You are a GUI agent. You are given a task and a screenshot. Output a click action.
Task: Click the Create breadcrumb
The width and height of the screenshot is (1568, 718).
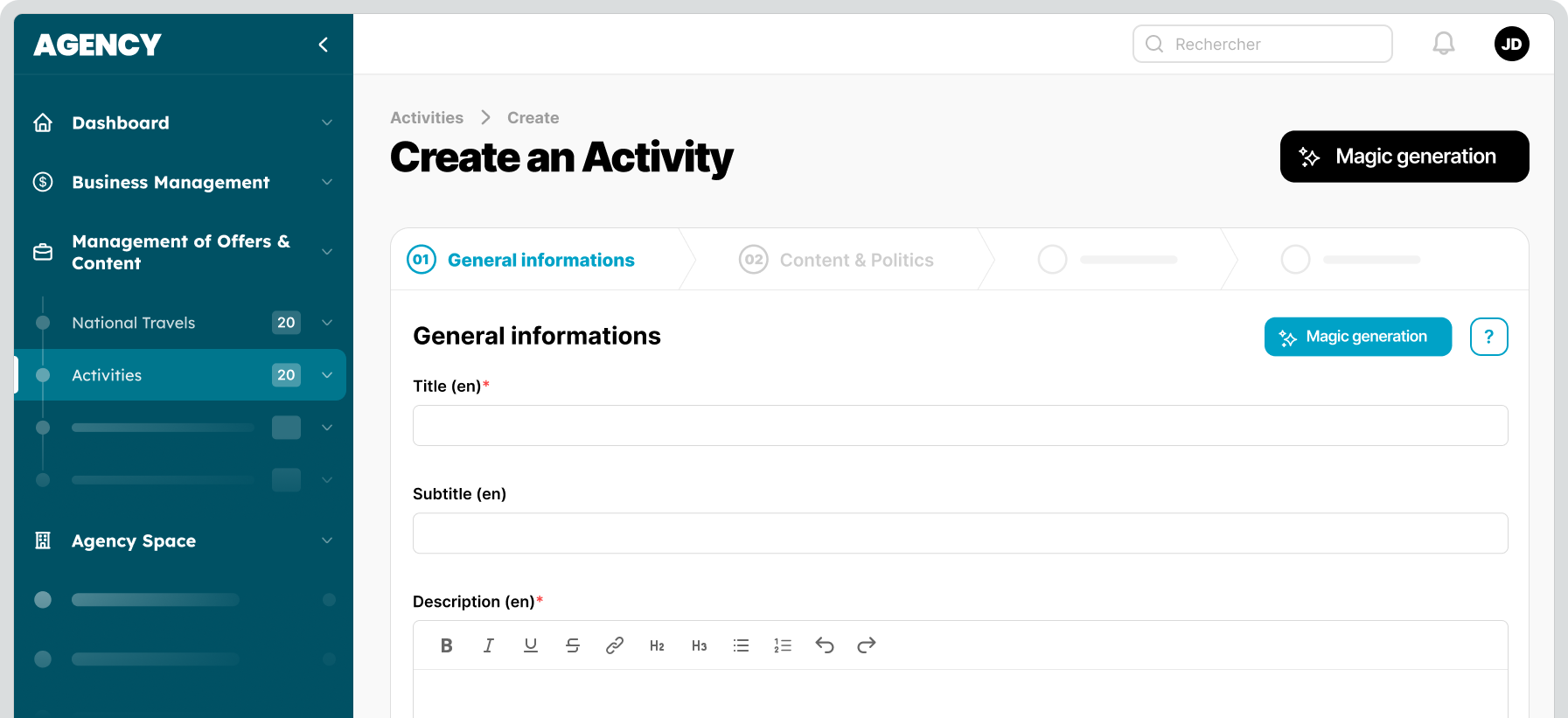click(533, 118)
